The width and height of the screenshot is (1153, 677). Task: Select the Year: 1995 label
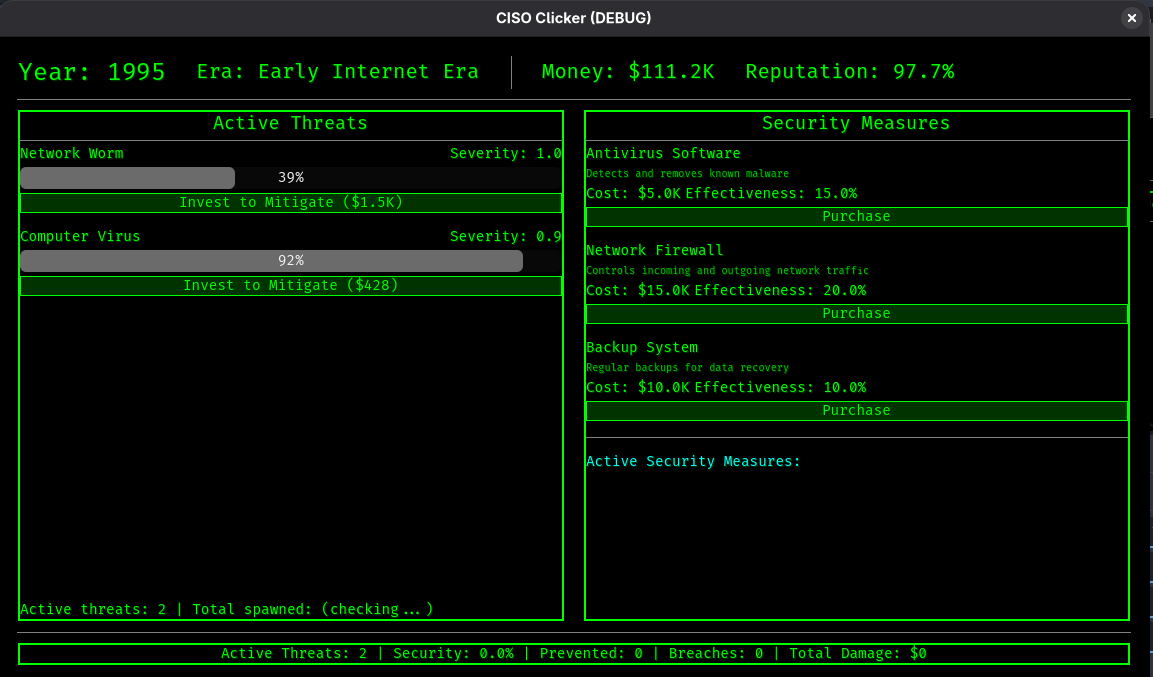coord(92,72)
